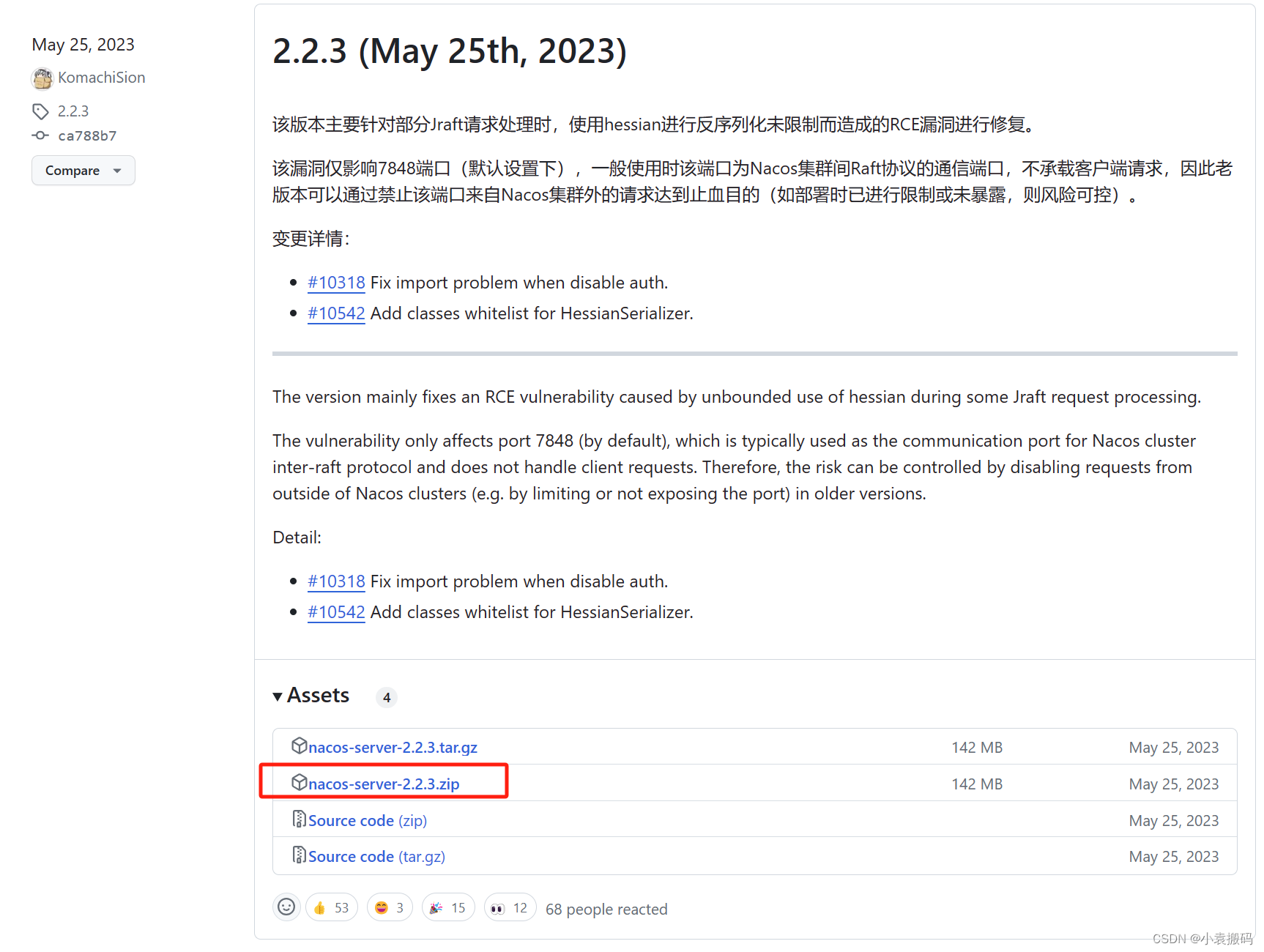Toggle the hooray reaction with 15

(x=448, y=907)
